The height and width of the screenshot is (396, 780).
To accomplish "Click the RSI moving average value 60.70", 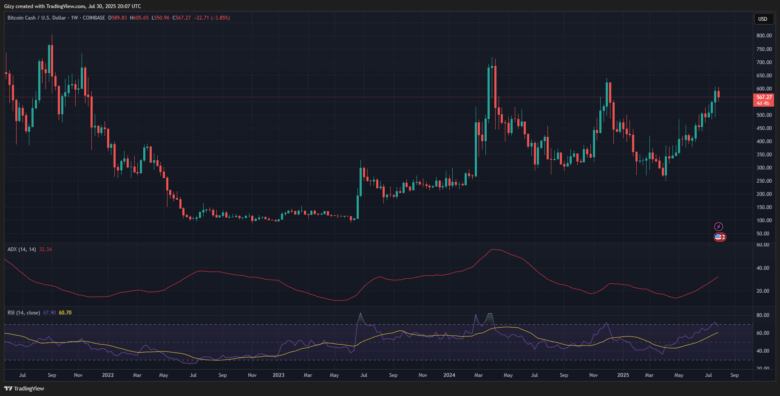I will 65,312.
